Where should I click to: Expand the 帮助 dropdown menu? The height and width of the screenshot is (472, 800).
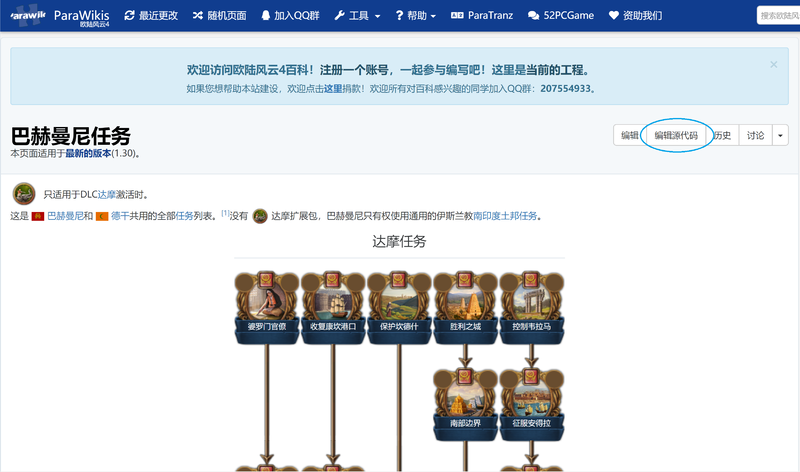point(416,15)
